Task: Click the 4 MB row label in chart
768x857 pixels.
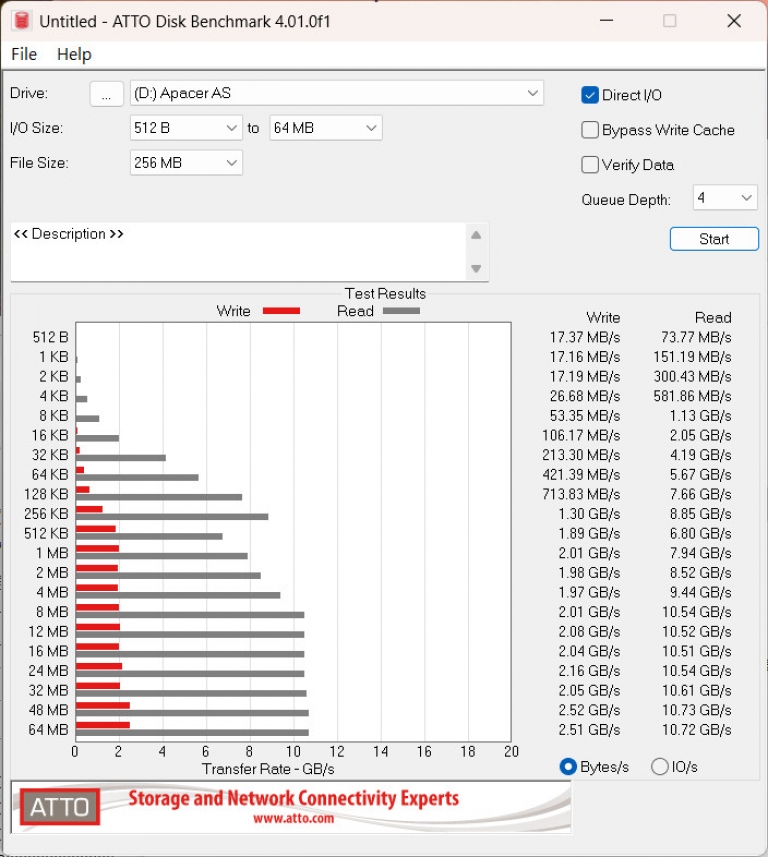Action: 52,592
